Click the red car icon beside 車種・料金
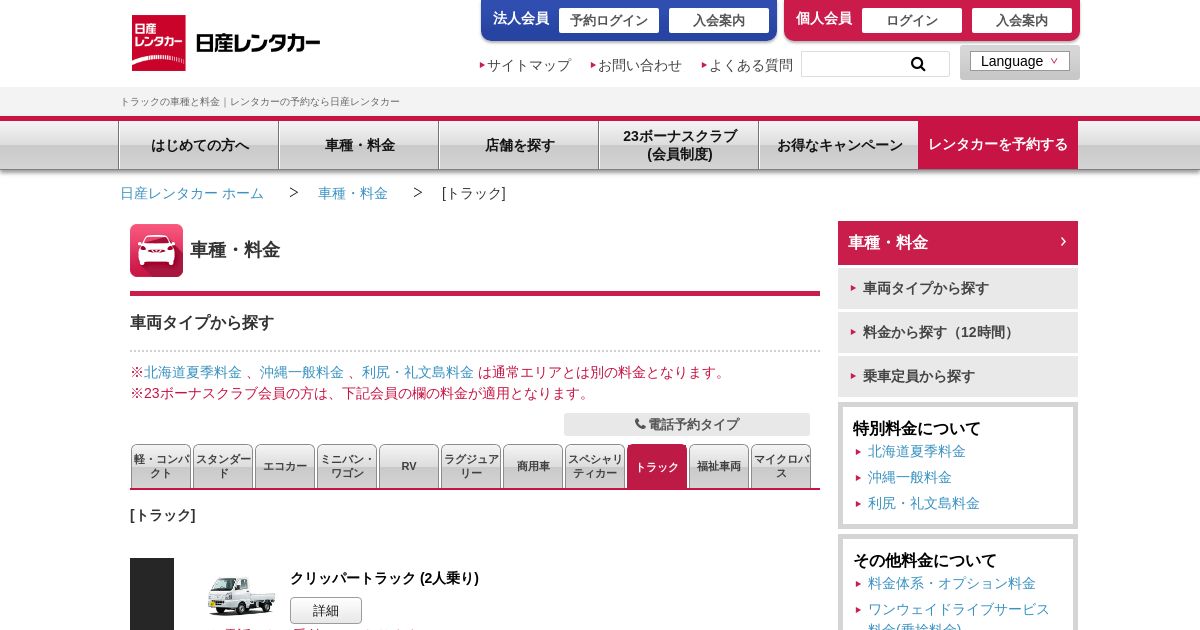Viewport: 1200px width, 630px height. point(156,250)
